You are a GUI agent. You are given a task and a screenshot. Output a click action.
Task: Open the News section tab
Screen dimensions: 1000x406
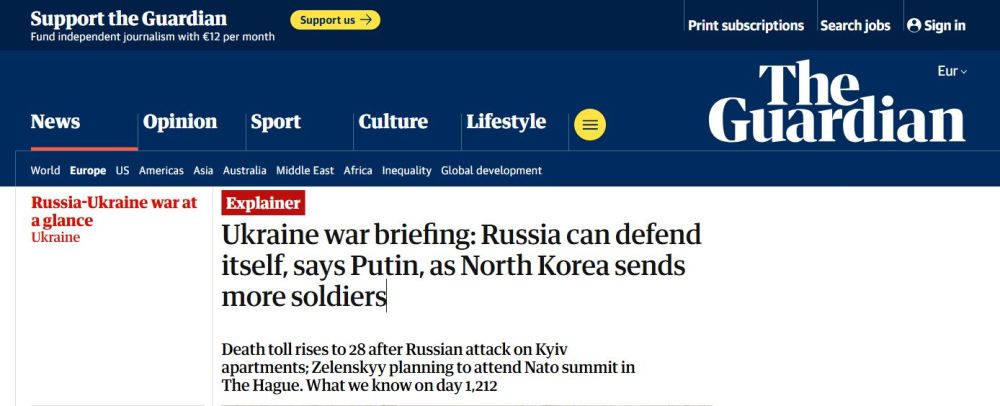click(55, 122)
